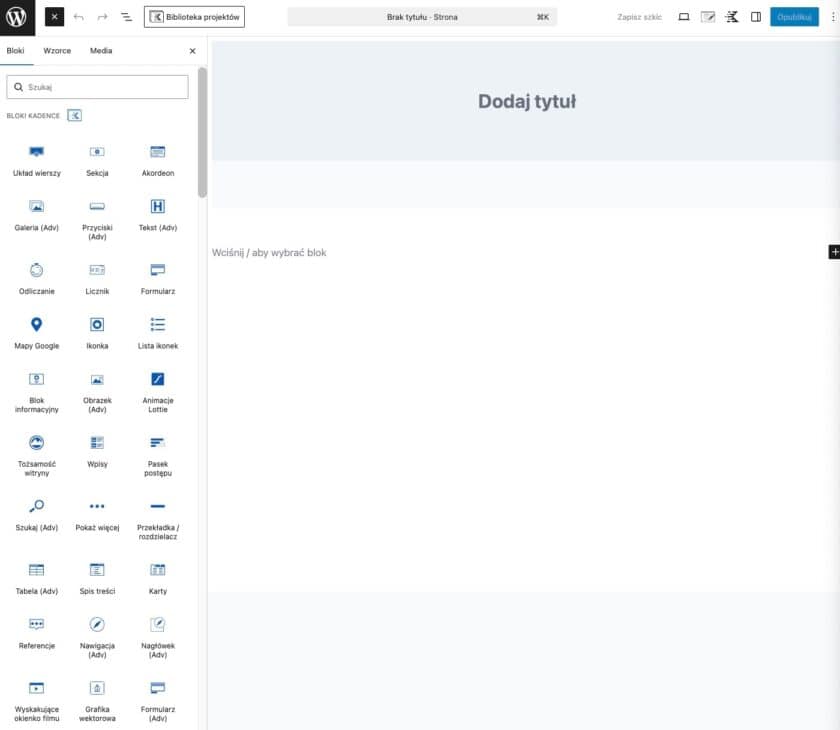Choose the Animacje Lottie block
This screenshot has height=730, width=840.
pyautogui.click(x=157, y=387)
